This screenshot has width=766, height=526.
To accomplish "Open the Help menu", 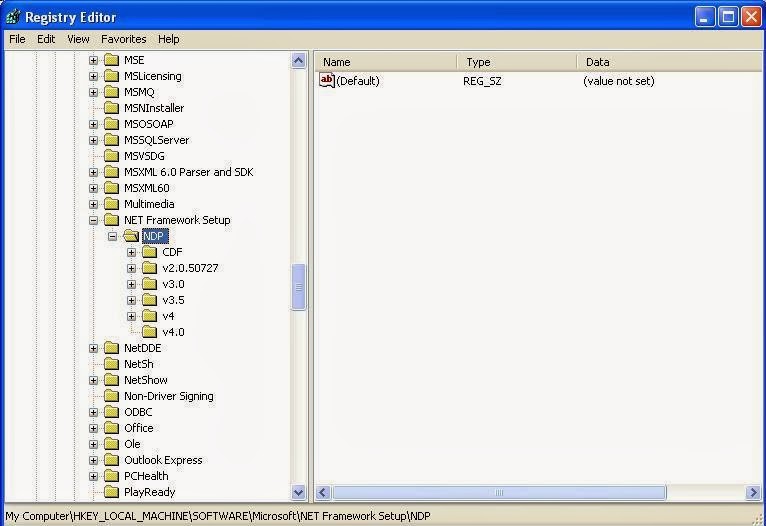I will pos(169,39).
